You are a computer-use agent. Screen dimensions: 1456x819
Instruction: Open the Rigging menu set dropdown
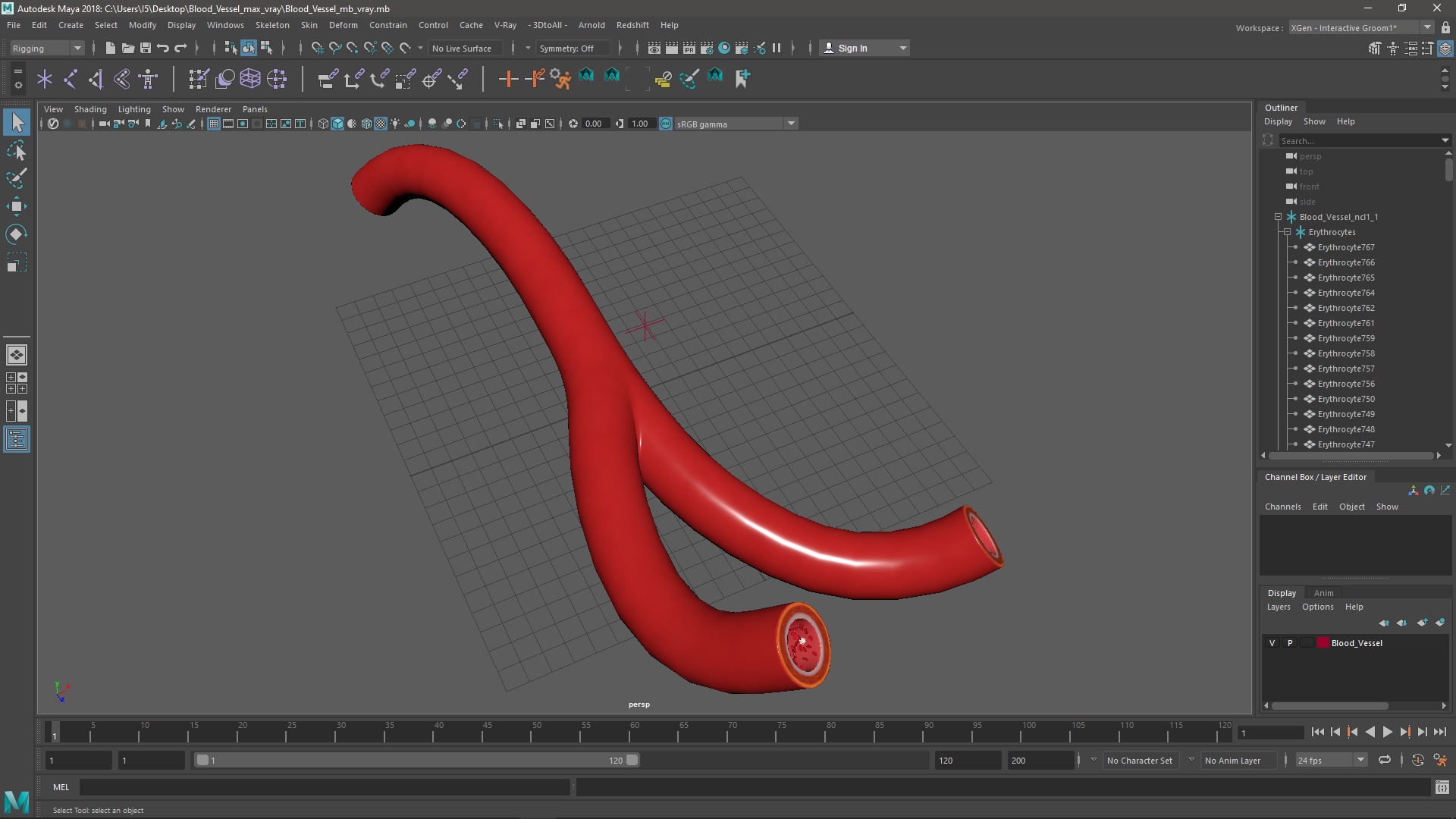click(46, 48)
